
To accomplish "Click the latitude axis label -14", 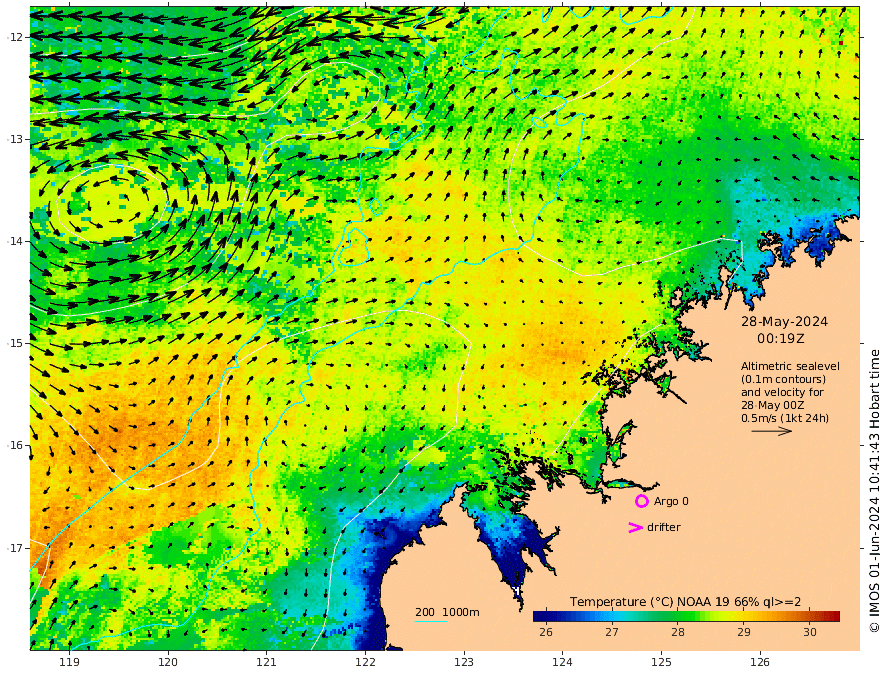I will tap(15, 241).
